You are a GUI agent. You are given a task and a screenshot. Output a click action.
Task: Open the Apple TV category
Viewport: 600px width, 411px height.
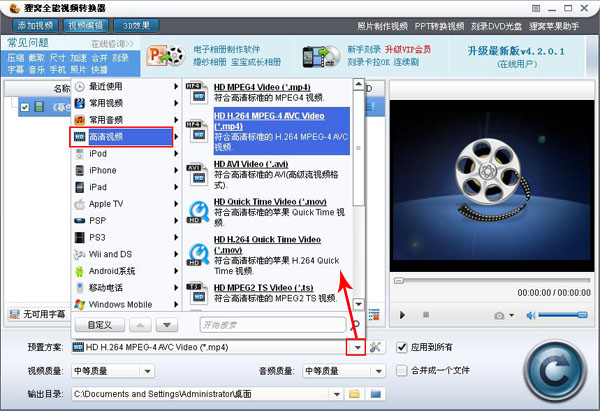[125, 204]
